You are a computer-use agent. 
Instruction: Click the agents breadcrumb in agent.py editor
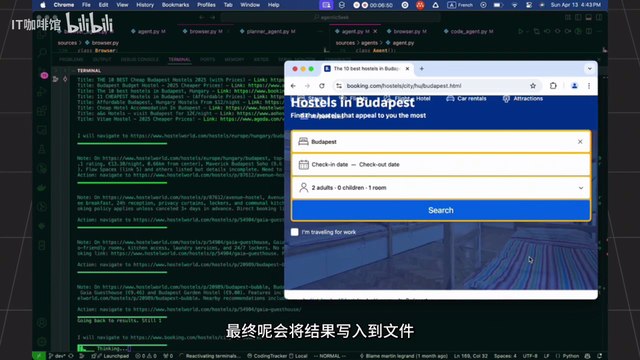coord(369,42)
